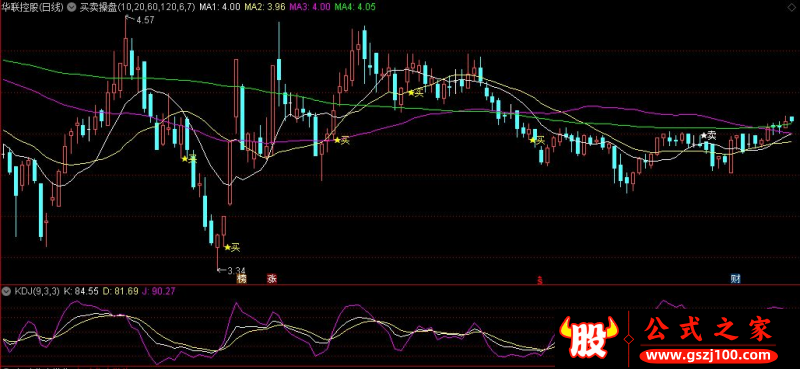Screen dimensions: 800x369
Task: Click the 4.57 high price arrow marker
Action: 132,20
